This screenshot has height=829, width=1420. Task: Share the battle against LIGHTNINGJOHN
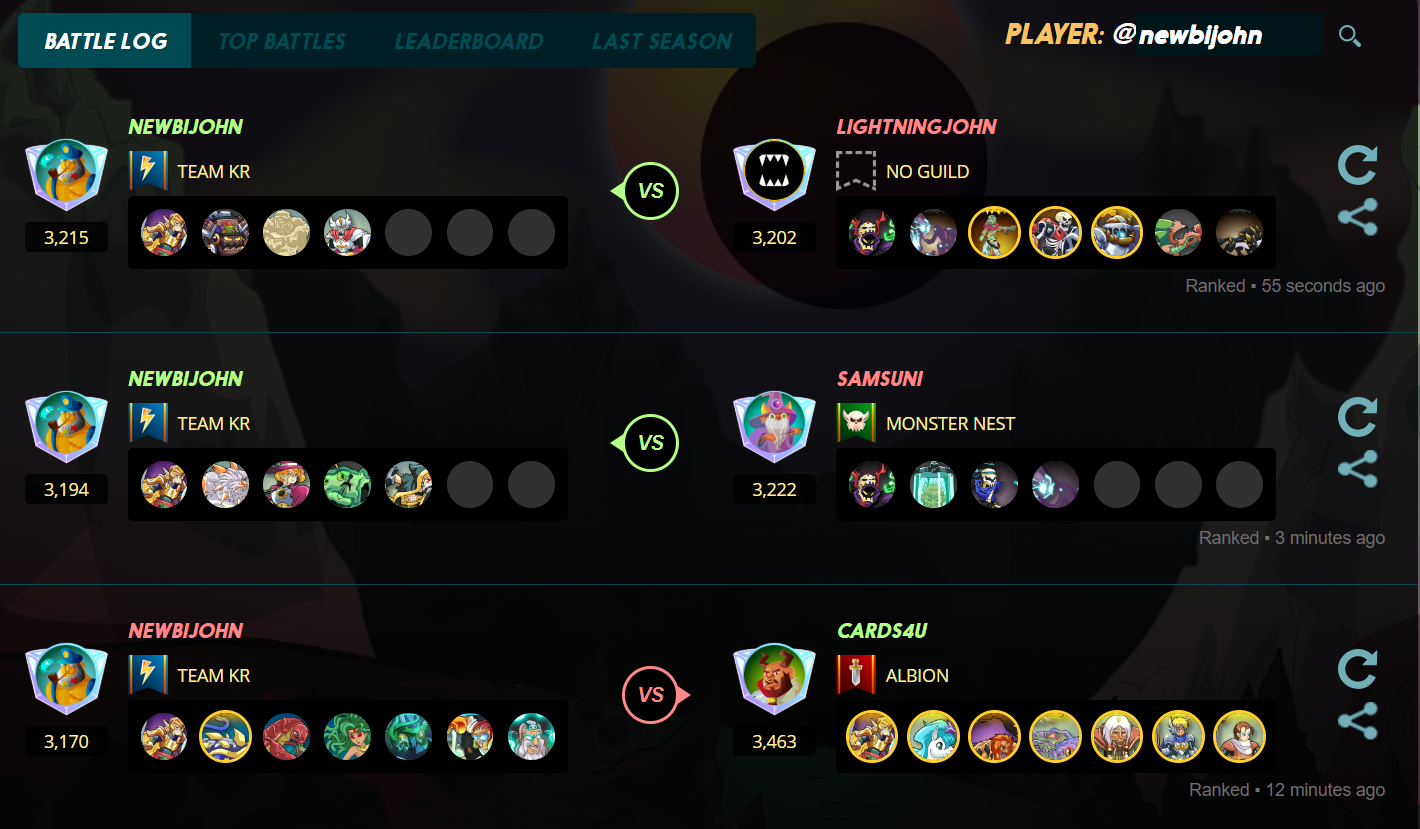pos(1358,217)
